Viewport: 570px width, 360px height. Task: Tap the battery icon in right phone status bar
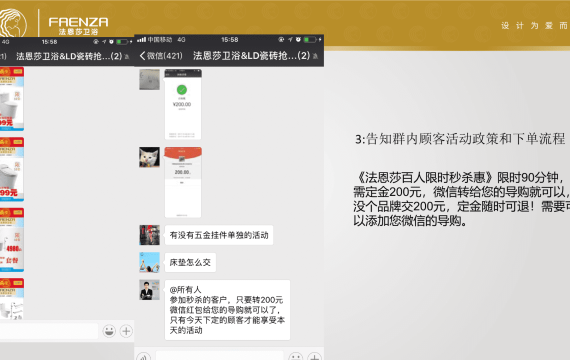pos(310,39)
